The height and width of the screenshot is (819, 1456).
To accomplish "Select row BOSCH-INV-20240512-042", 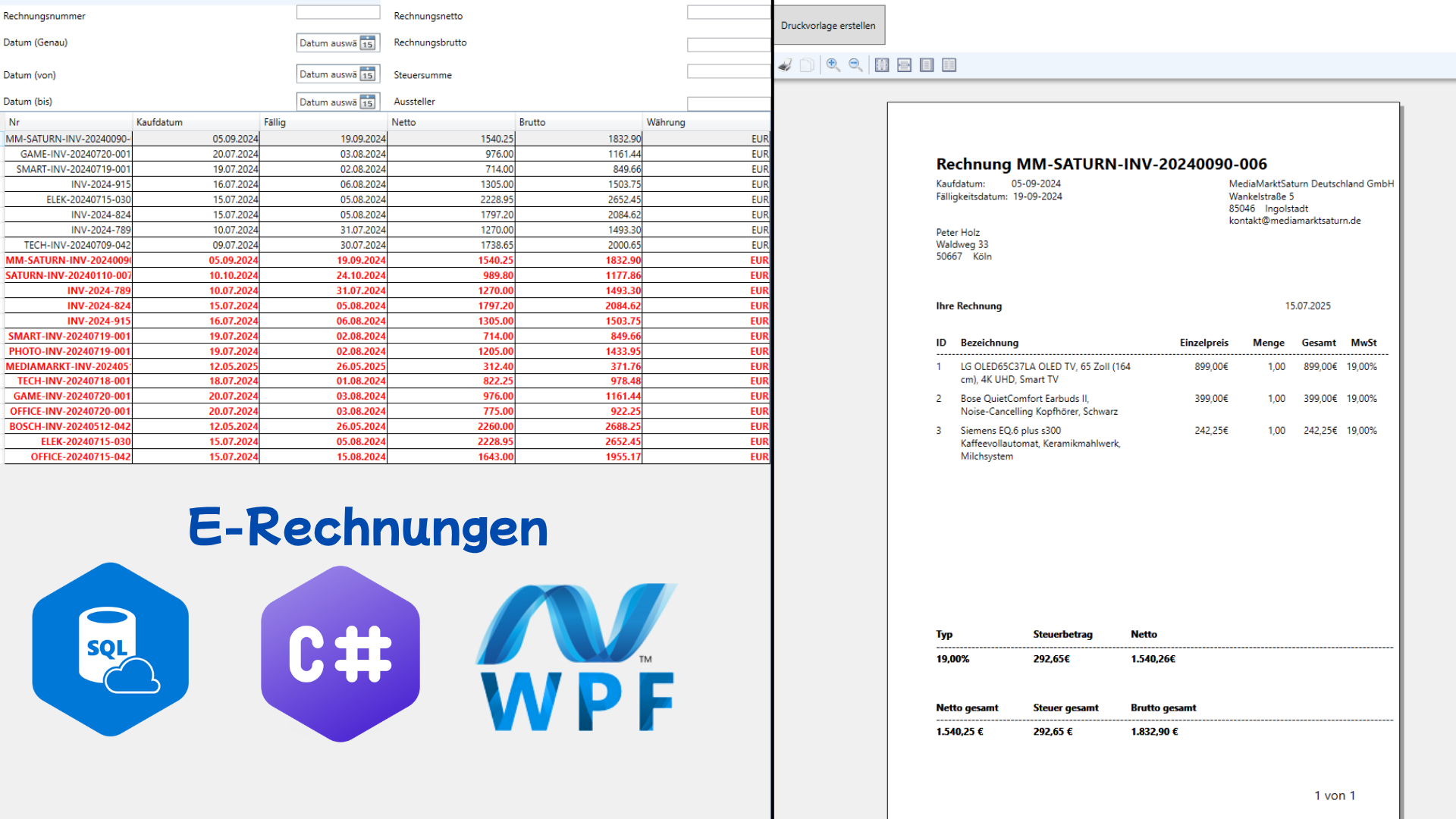I will click(388, 426).
